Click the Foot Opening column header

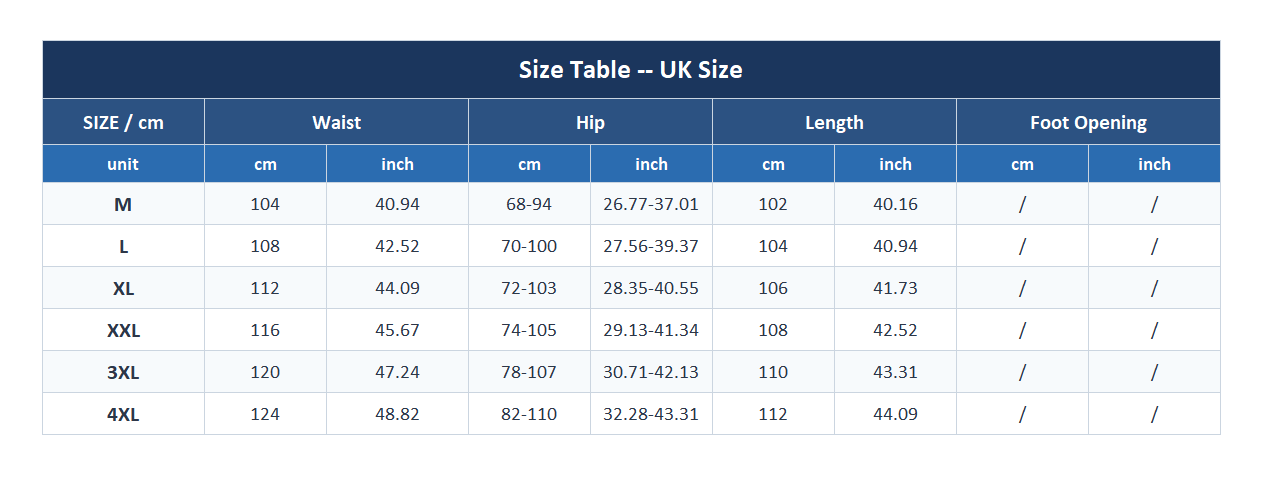pos(1088,122)
